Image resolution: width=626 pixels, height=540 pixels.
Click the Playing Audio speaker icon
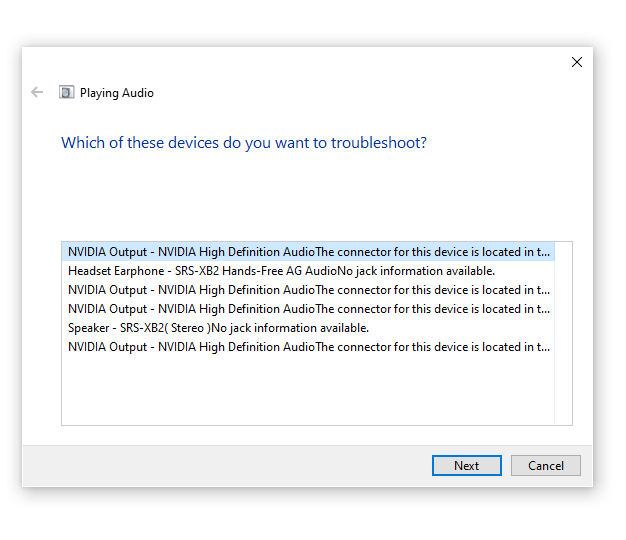tap(66, 92)
